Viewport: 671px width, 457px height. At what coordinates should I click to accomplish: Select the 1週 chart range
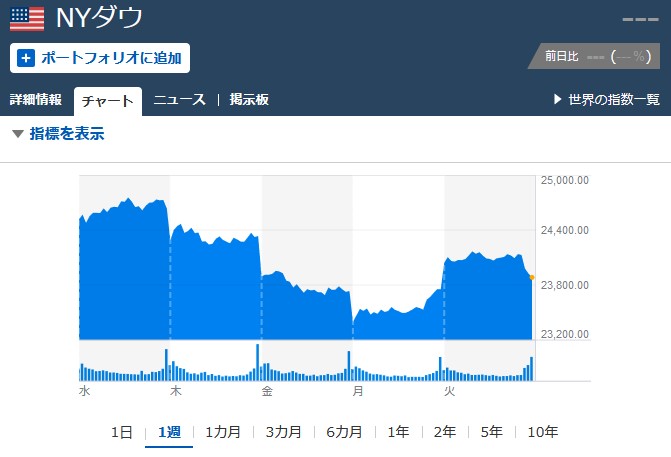(x=169, y=432)
